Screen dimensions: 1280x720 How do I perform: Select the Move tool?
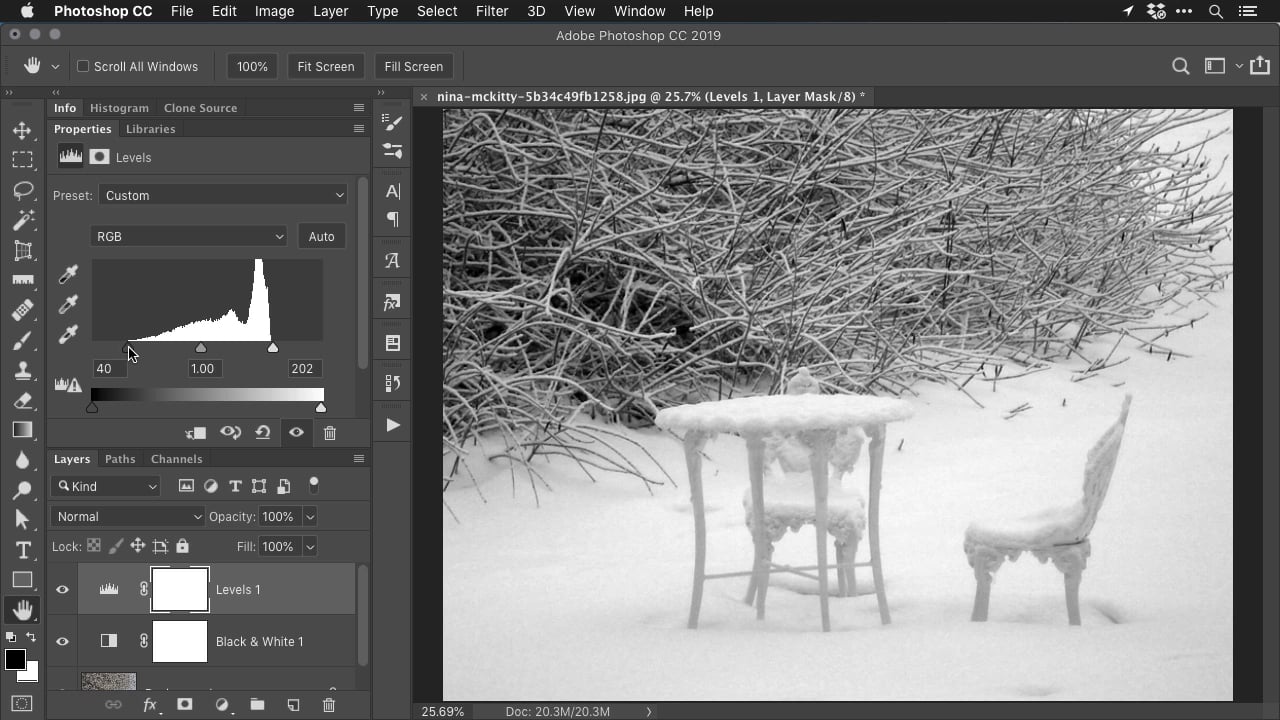click(22, 130)
